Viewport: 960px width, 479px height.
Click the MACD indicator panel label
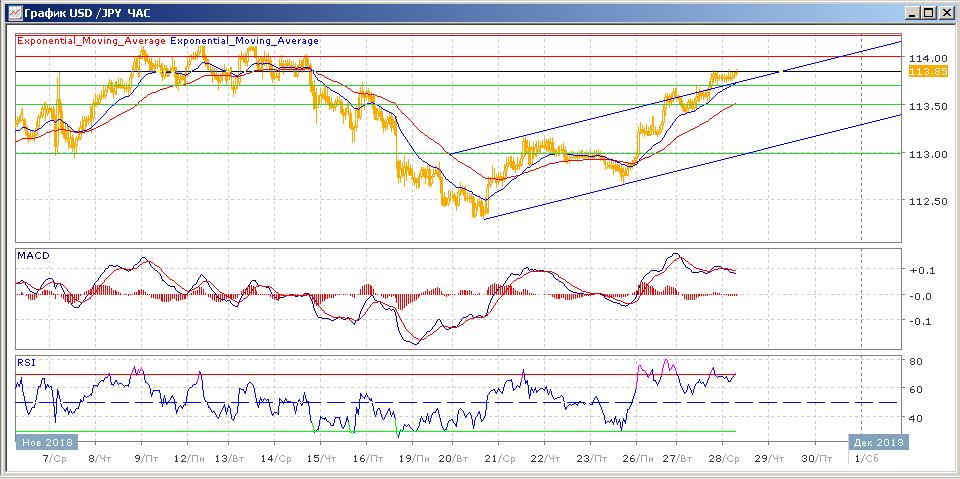(x=32, y=256)
